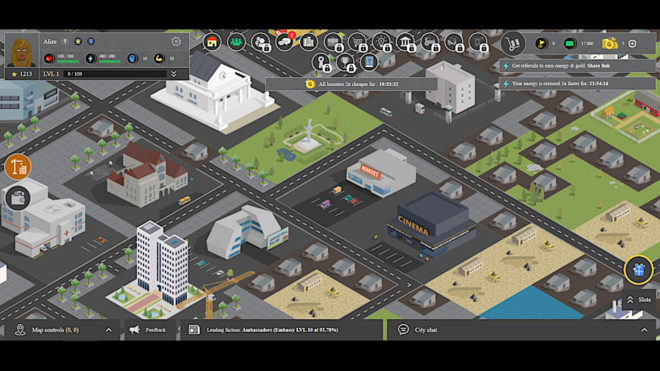Click the energy restored faster notification
660x371 pixels.
(x=578, y=83)
